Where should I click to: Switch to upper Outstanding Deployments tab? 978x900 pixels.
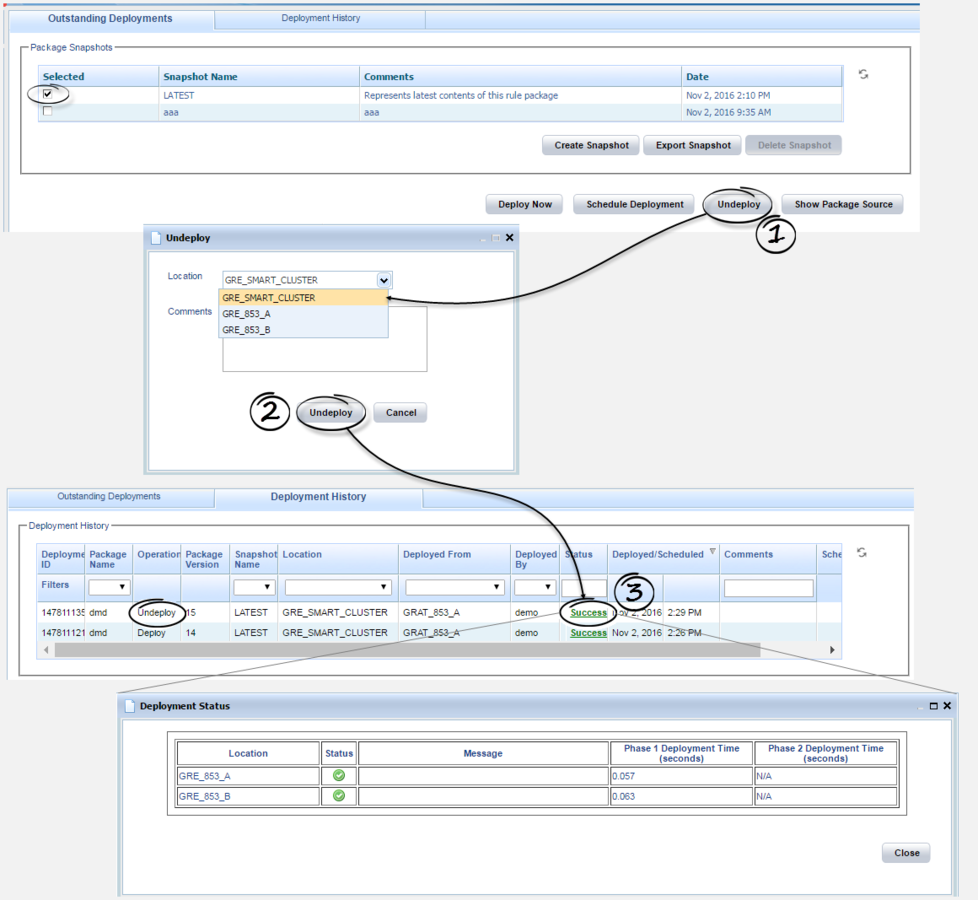(x=110, y=19)
